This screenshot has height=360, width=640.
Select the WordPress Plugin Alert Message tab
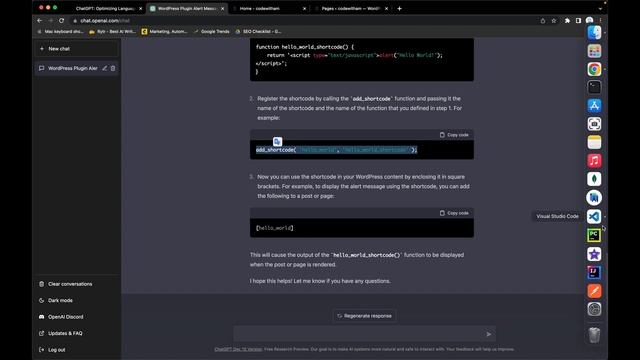click(187, 8)
